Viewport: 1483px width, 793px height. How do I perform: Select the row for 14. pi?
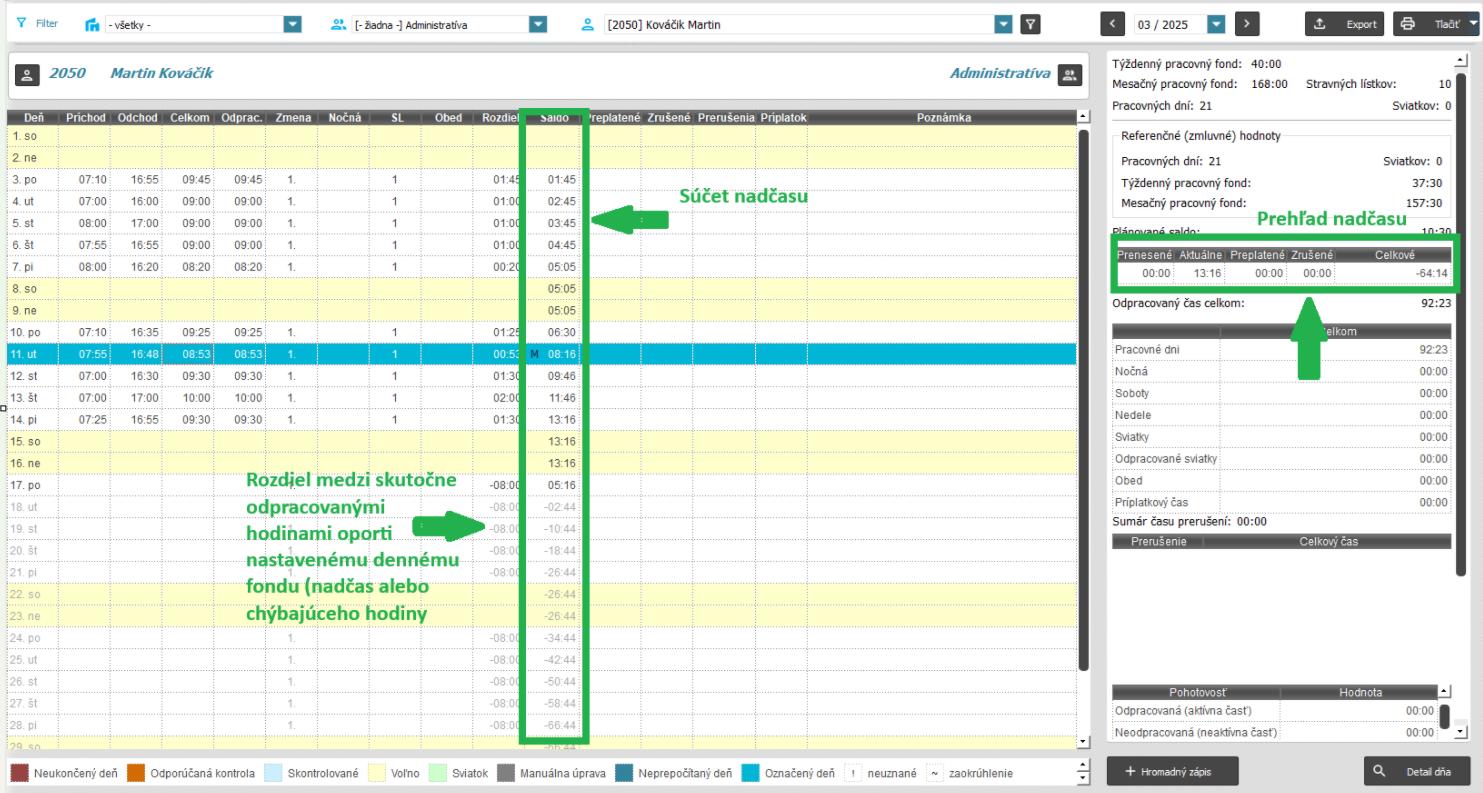click(x=300, y=419)
